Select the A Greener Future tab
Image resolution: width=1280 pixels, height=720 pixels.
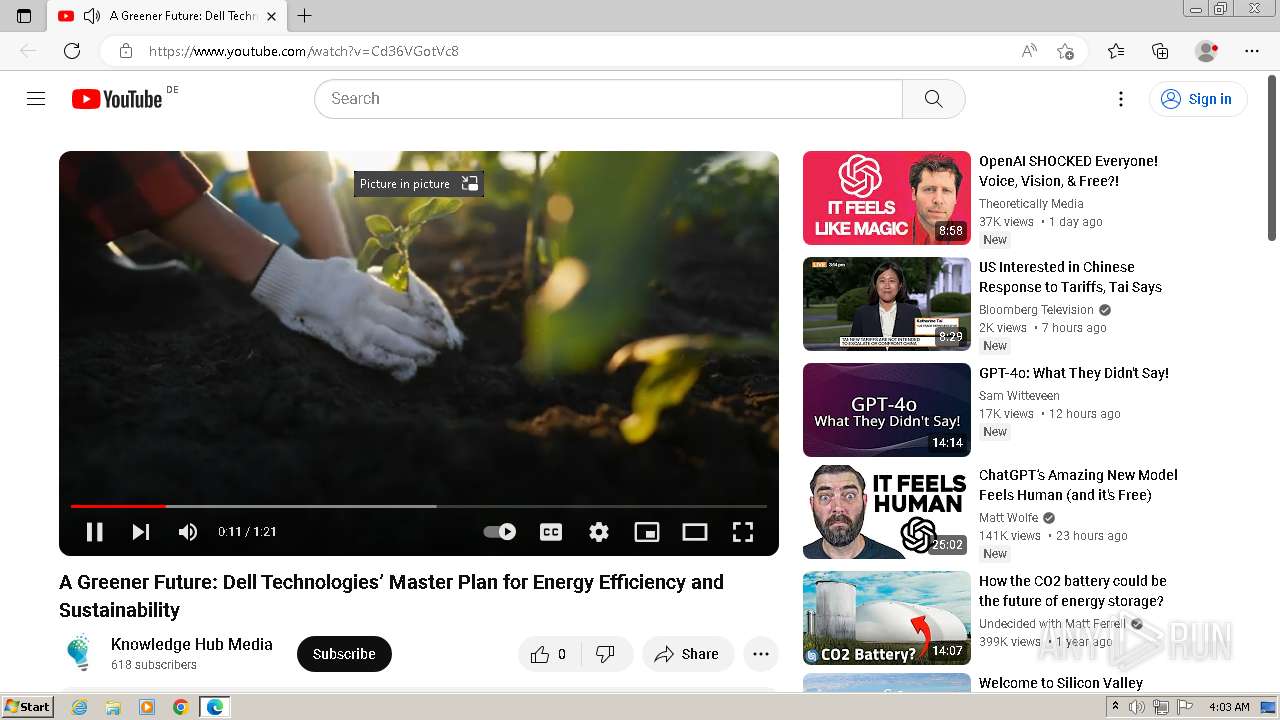(168, 16)
